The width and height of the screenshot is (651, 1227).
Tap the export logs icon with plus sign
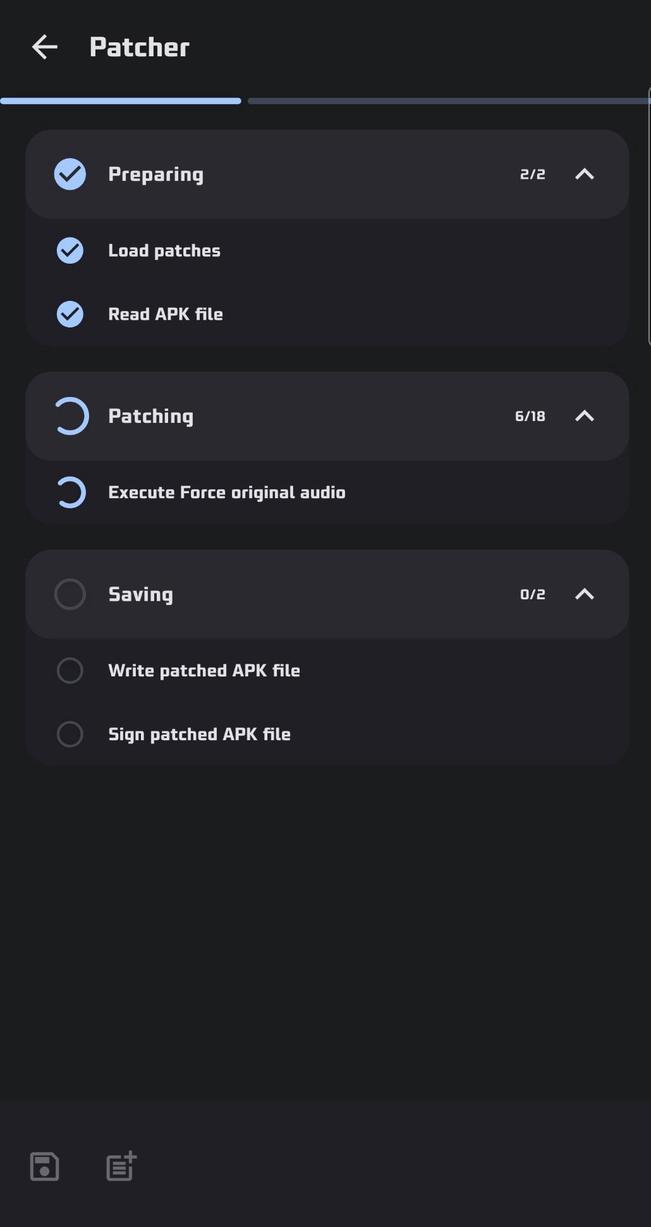pos(119,1166)
